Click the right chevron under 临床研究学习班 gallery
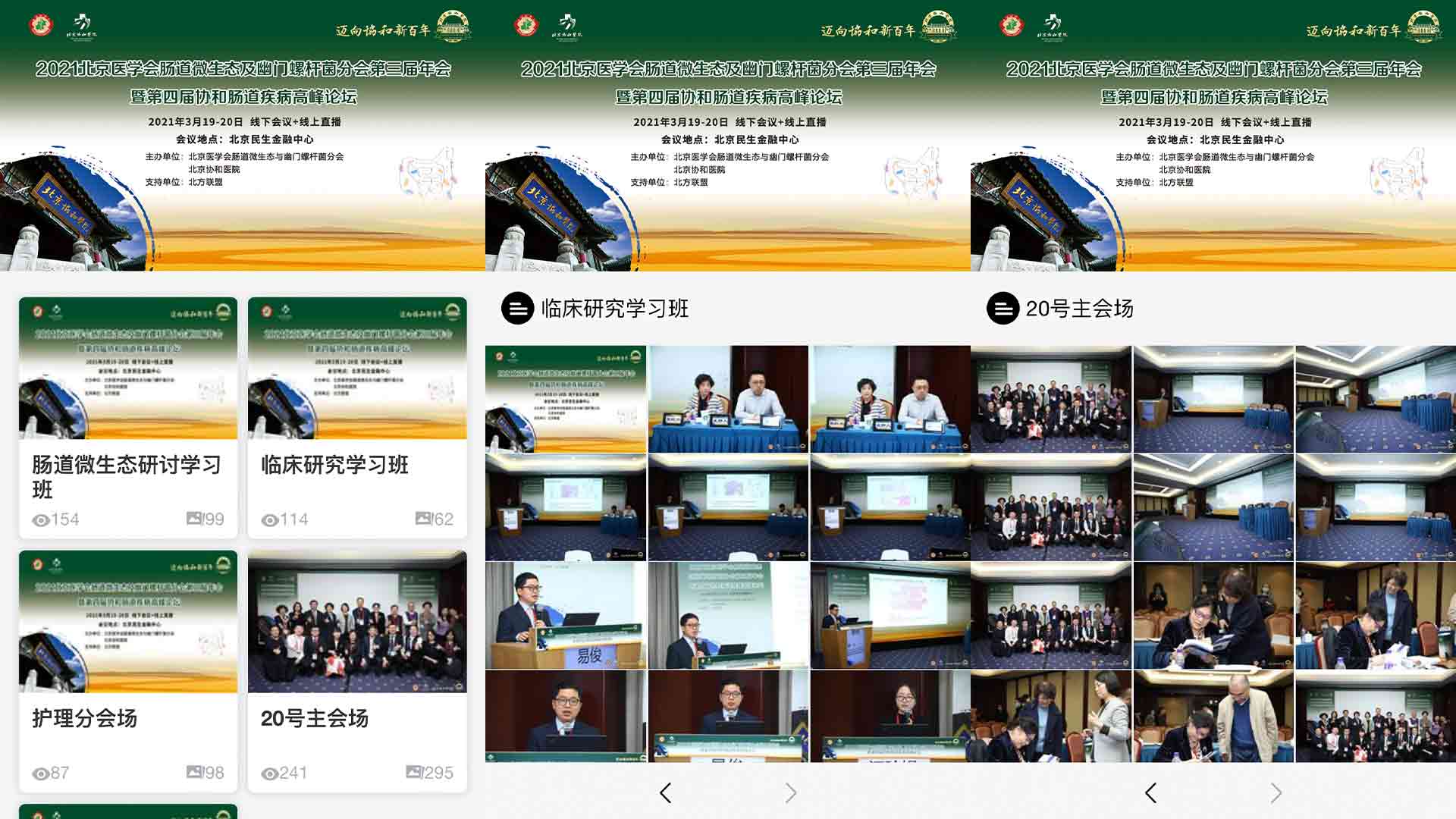Screen dimensions: 1456x819 tap(789, 792)
